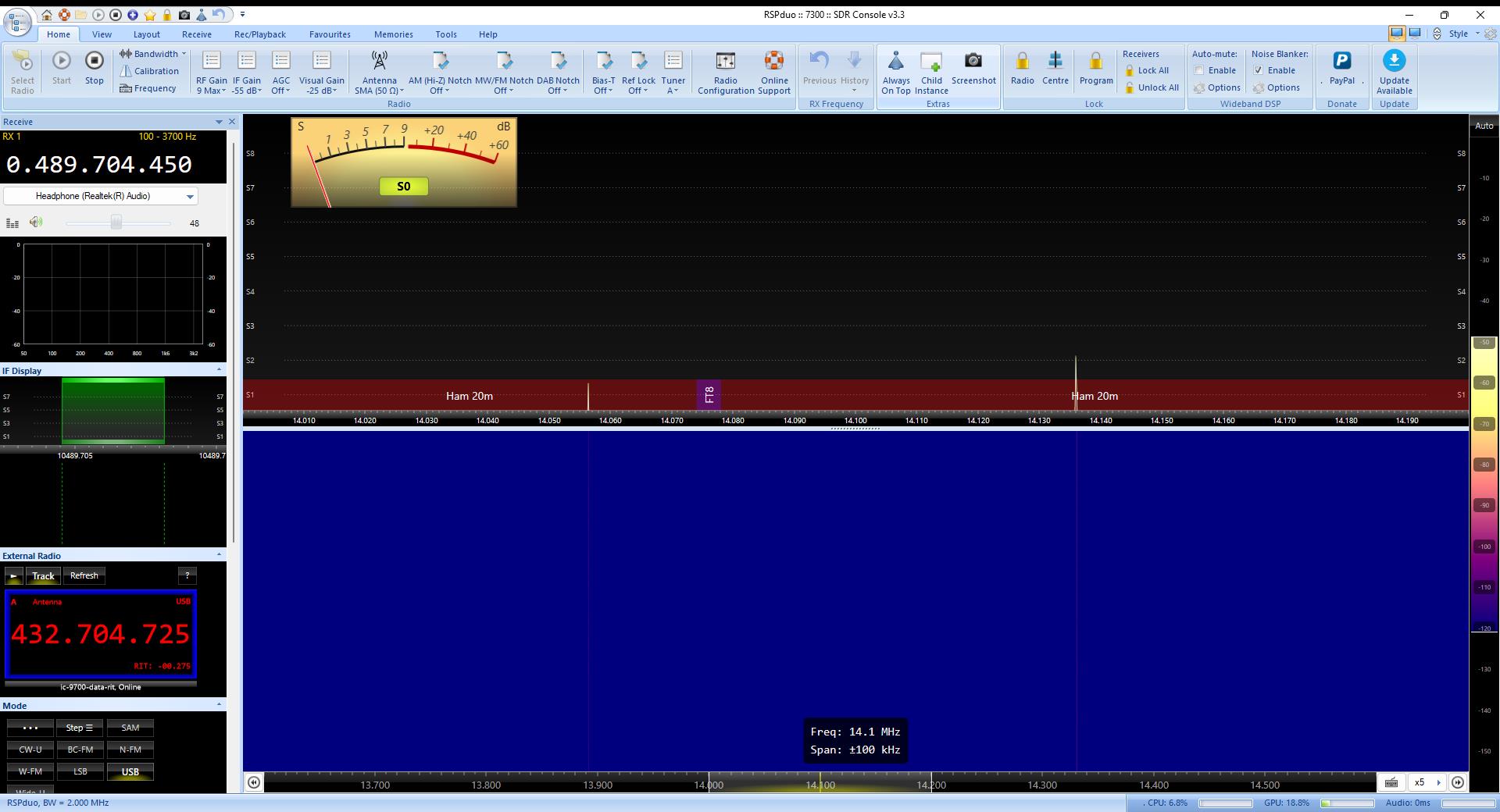This screenshot has width=1500, height=812.
Task: Click the x5 zoom control at bottom right
Action: 1422,783
